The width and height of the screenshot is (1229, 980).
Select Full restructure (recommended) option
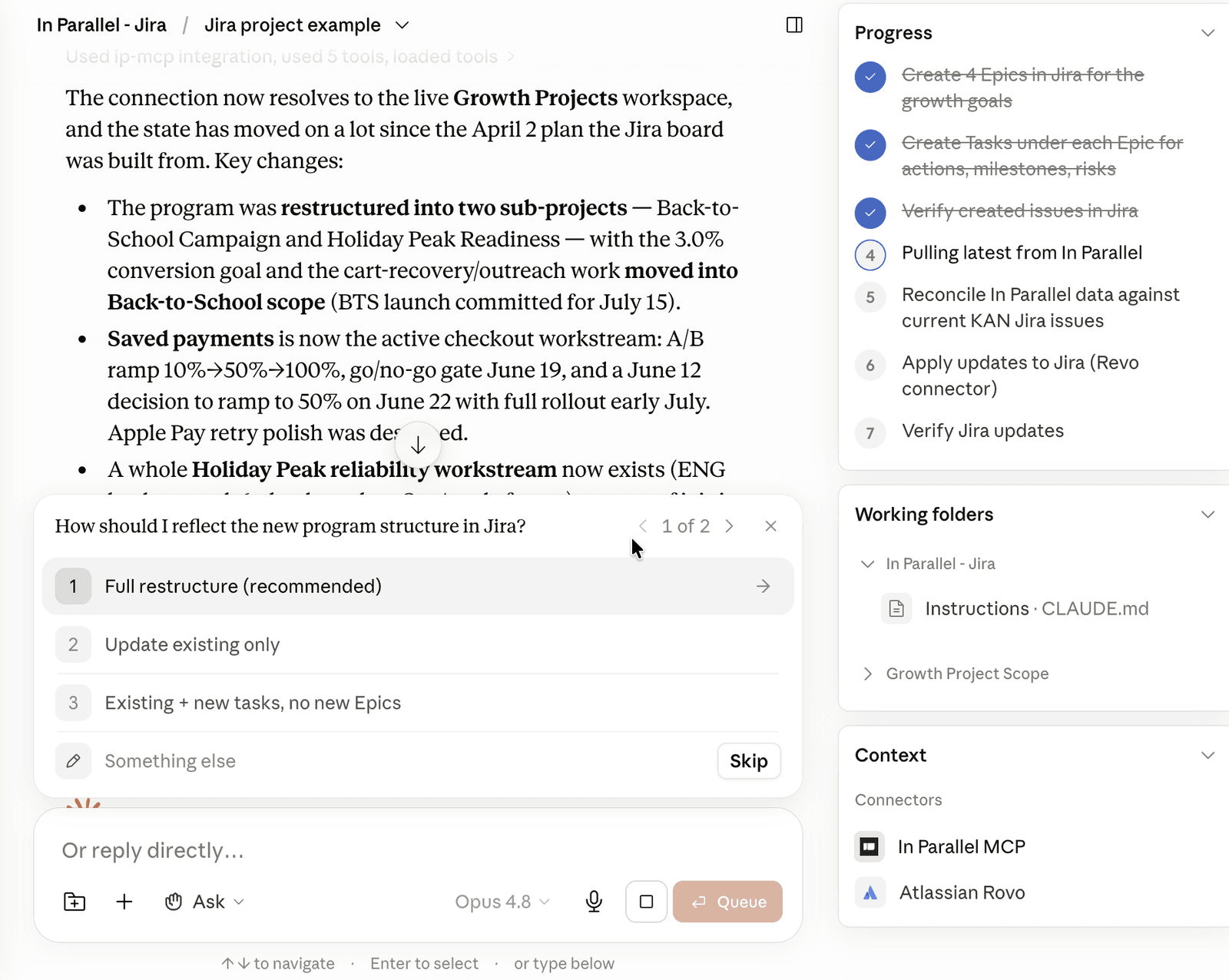pos(418,586)
